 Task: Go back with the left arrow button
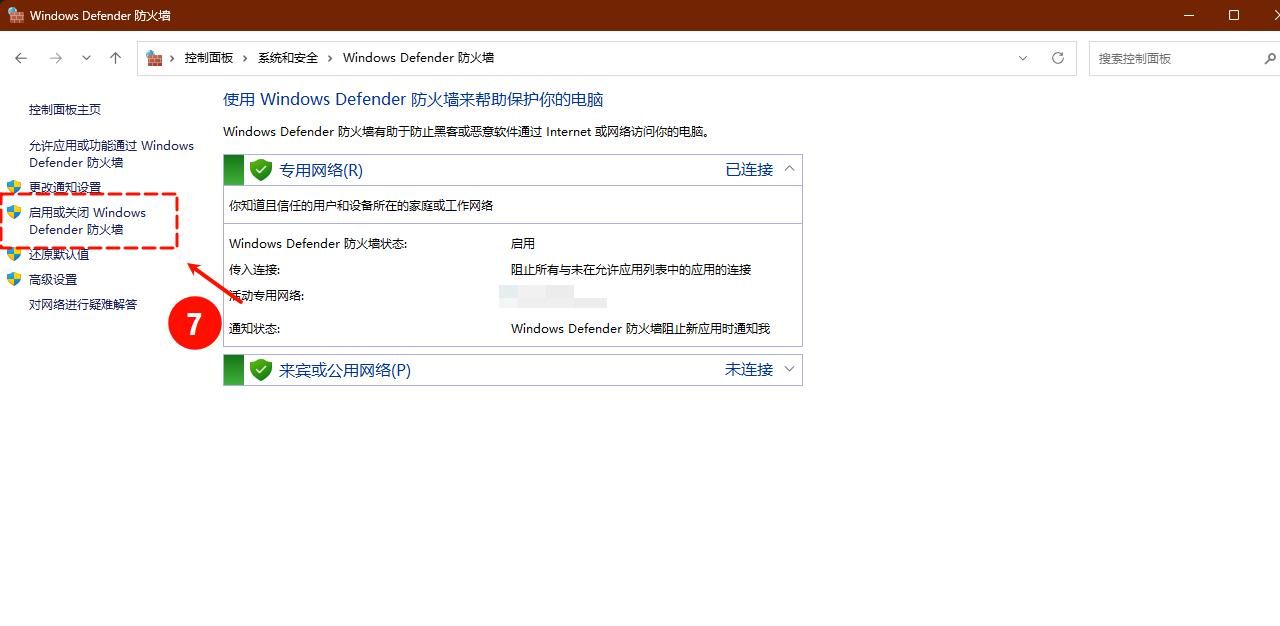[21, 58]
